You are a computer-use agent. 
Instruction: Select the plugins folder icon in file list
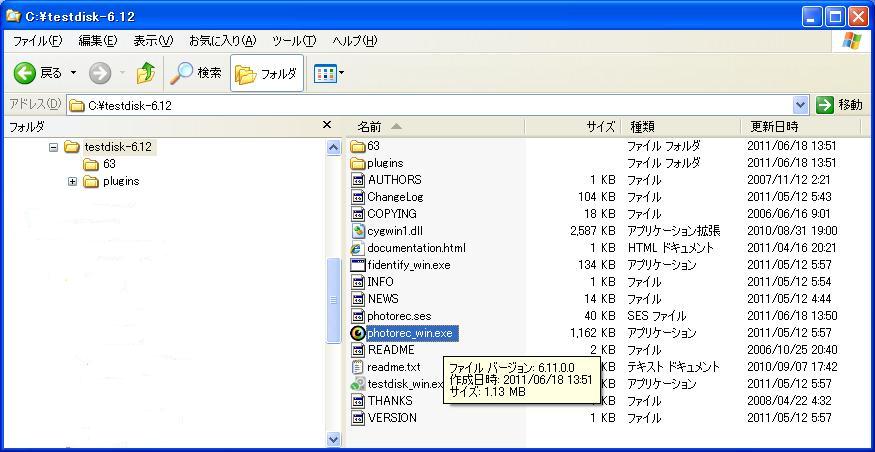[358, 164]
